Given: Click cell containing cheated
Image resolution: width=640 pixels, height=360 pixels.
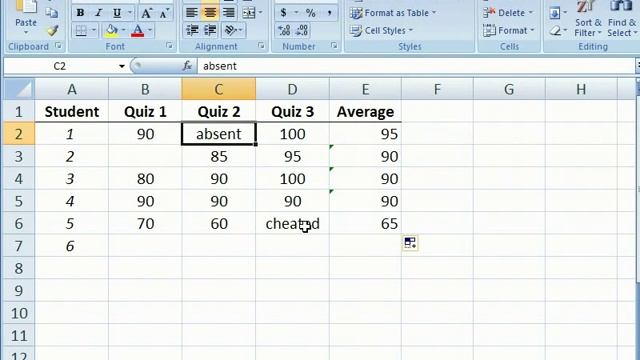Looking at the screenshot, I should (x=292, y=224).
